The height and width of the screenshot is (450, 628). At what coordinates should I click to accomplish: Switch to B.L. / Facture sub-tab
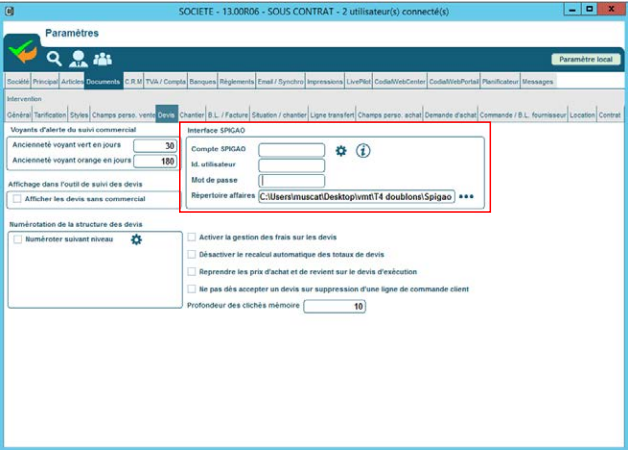(x=227, y=115)
